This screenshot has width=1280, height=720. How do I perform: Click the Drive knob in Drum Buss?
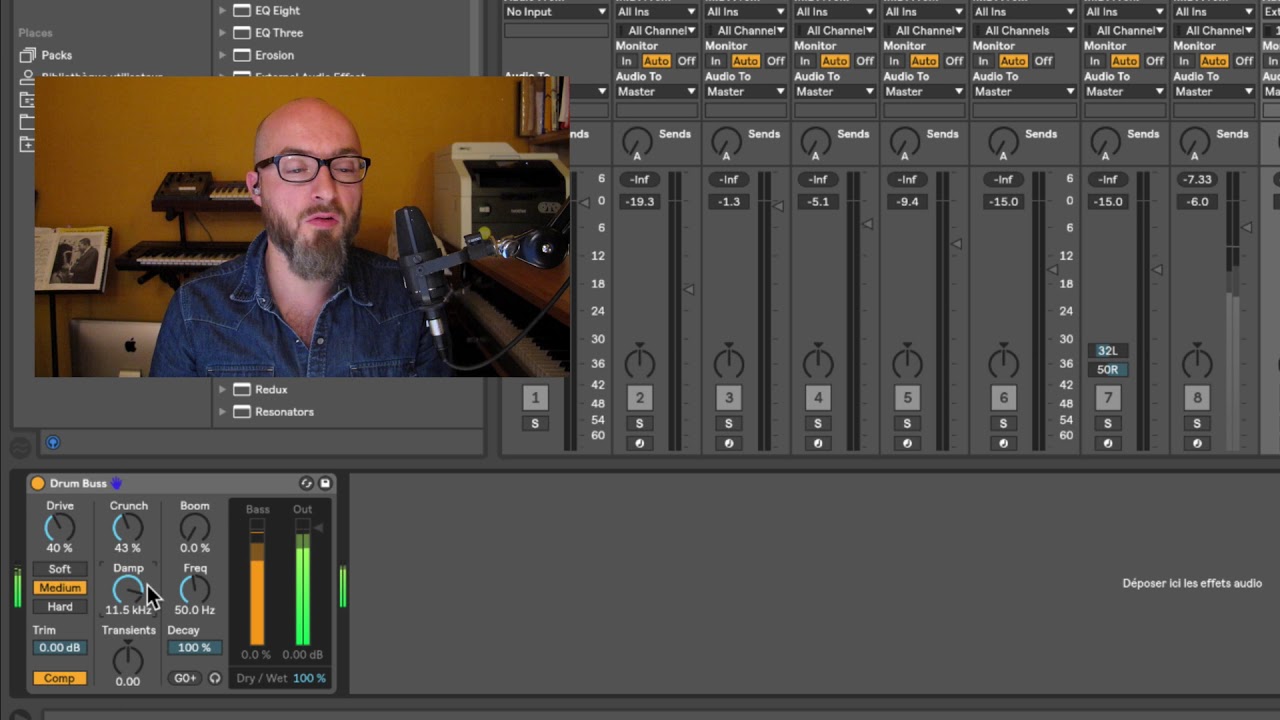60,528
